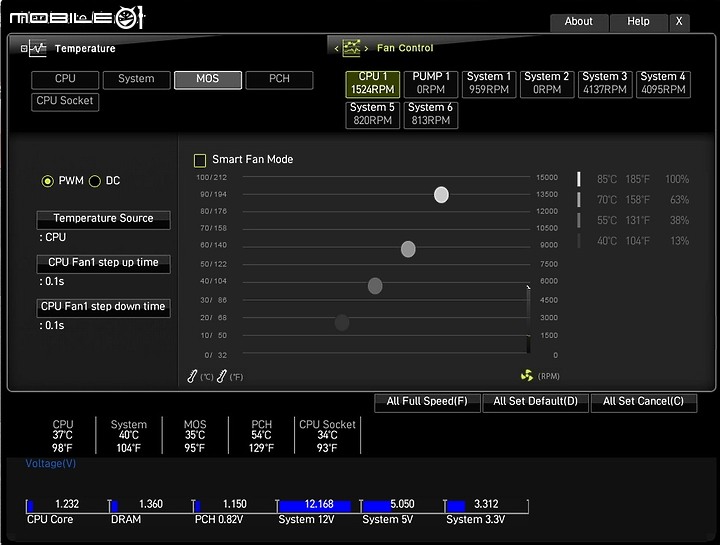
Task: Select the System 6 fan 813RPM
Action: tap(431, 115)
